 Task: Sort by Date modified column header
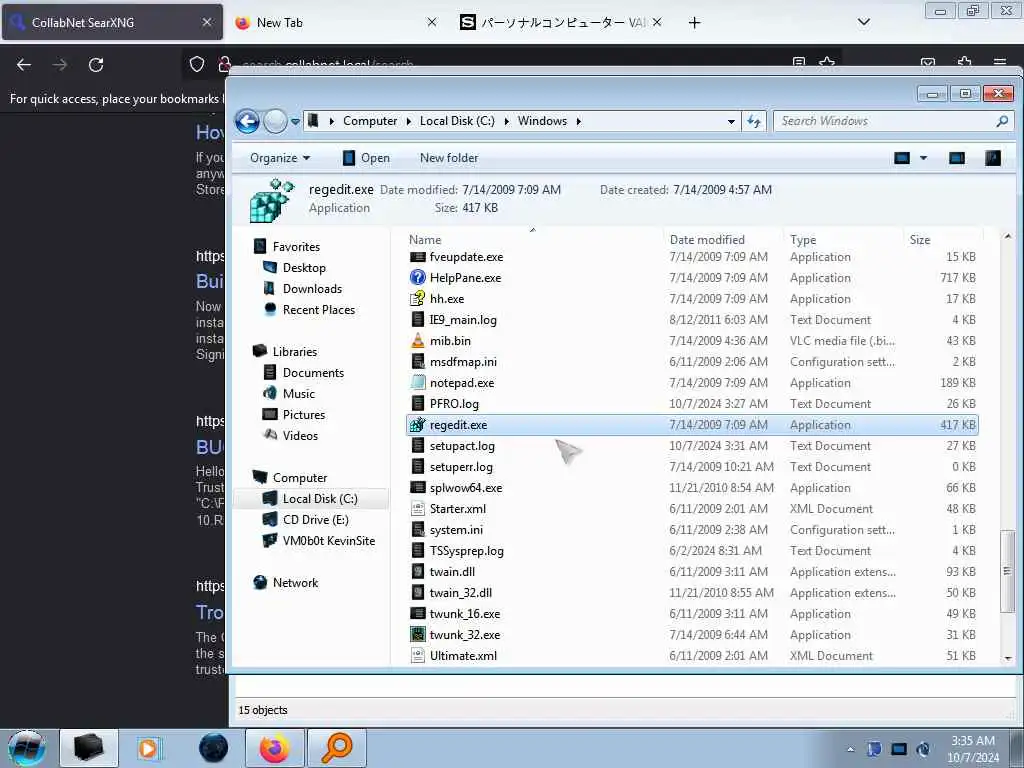pos(707,240)
